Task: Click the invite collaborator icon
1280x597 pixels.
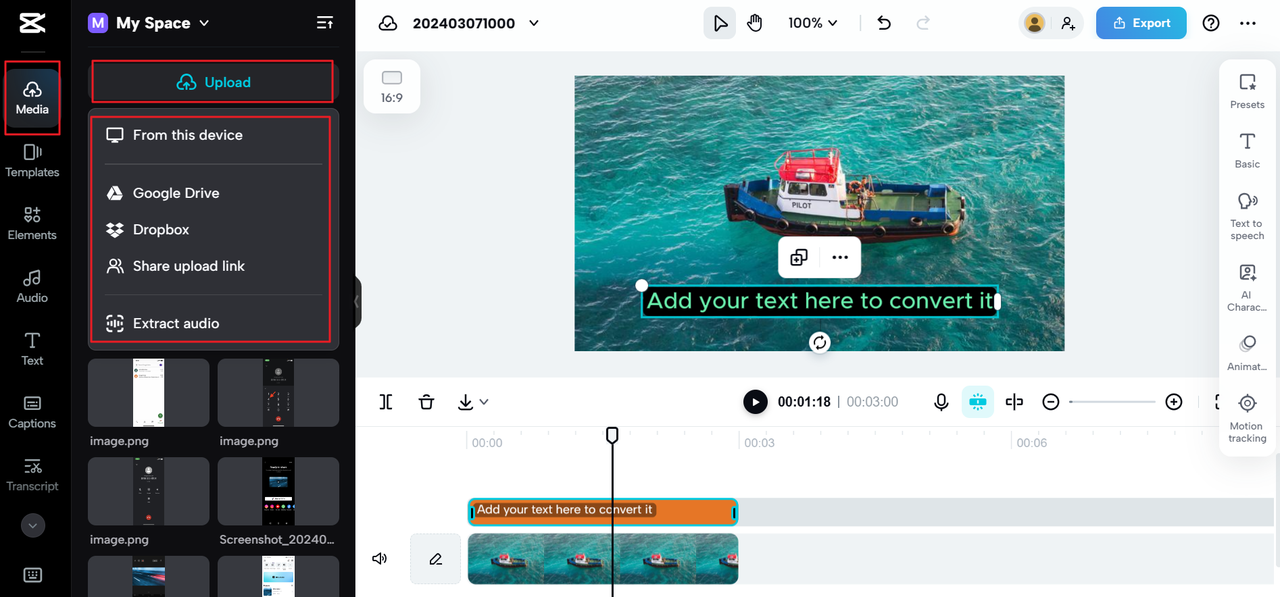Action: tap(1068, 23)
